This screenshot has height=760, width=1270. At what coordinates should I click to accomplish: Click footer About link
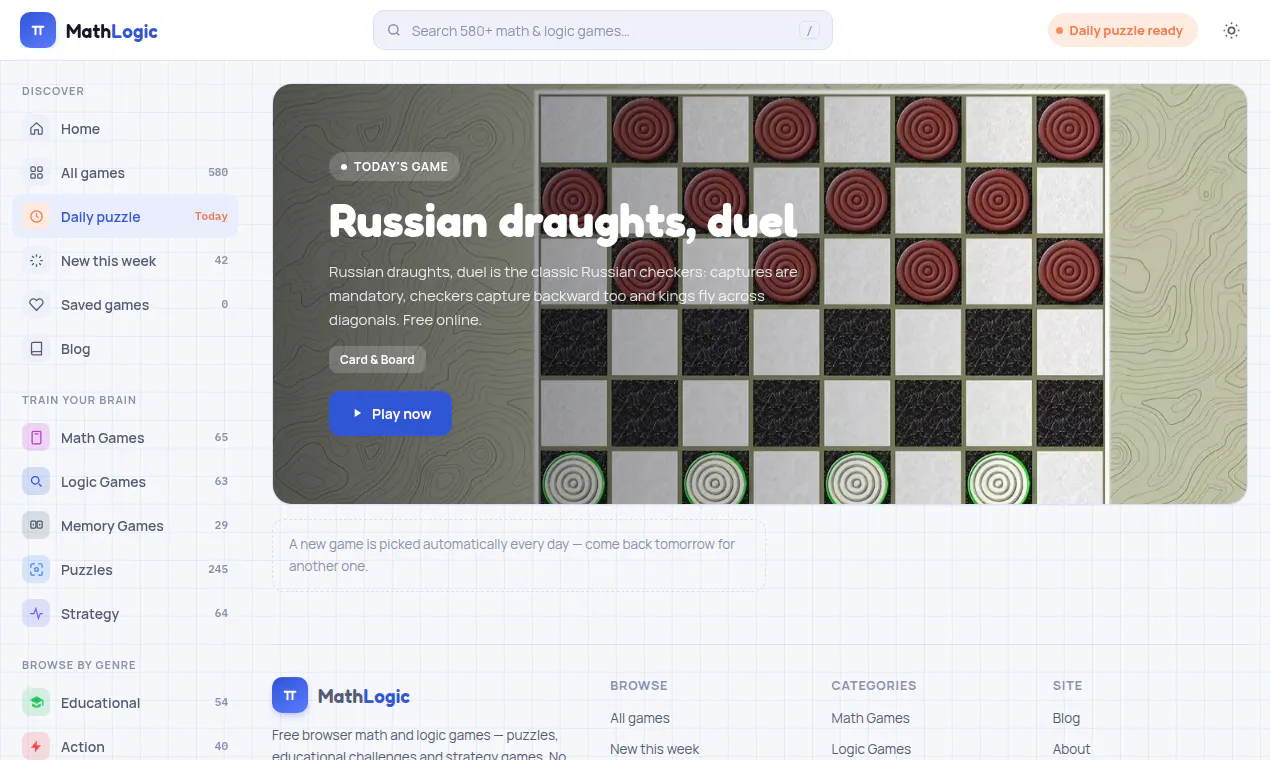(x=1071, y=749)
